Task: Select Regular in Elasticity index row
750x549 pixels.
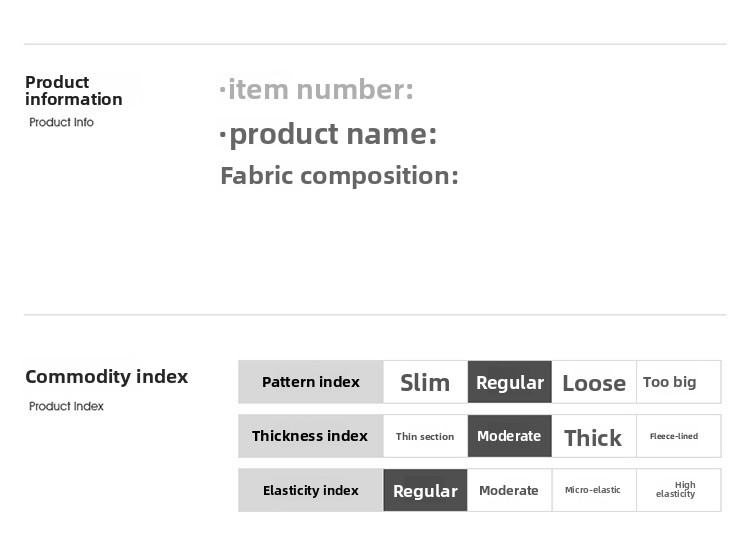Action: (x=425, y=490)
